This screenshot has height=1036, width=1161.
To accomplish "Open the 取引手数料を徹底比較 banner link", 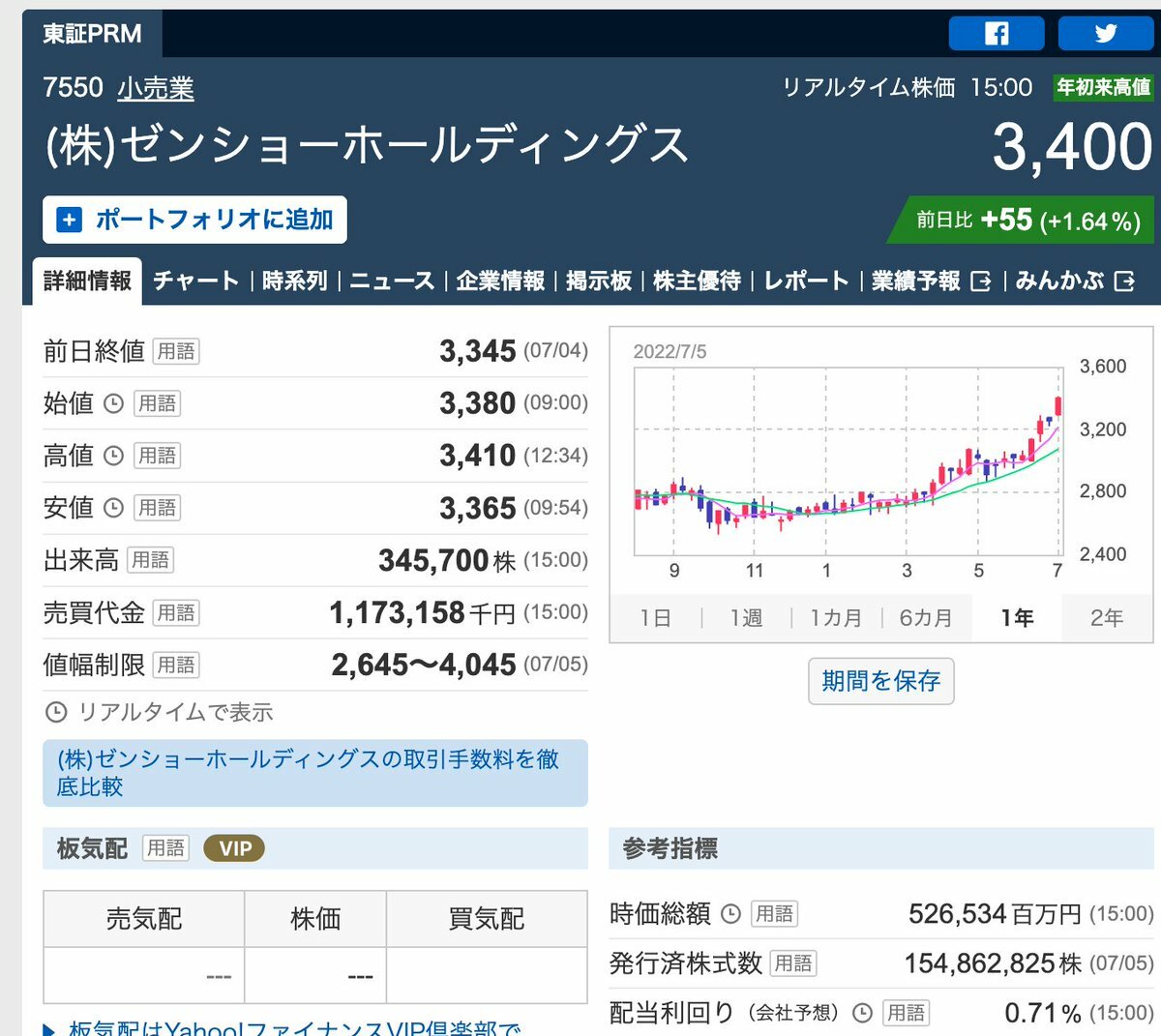I will pos(314,773).
